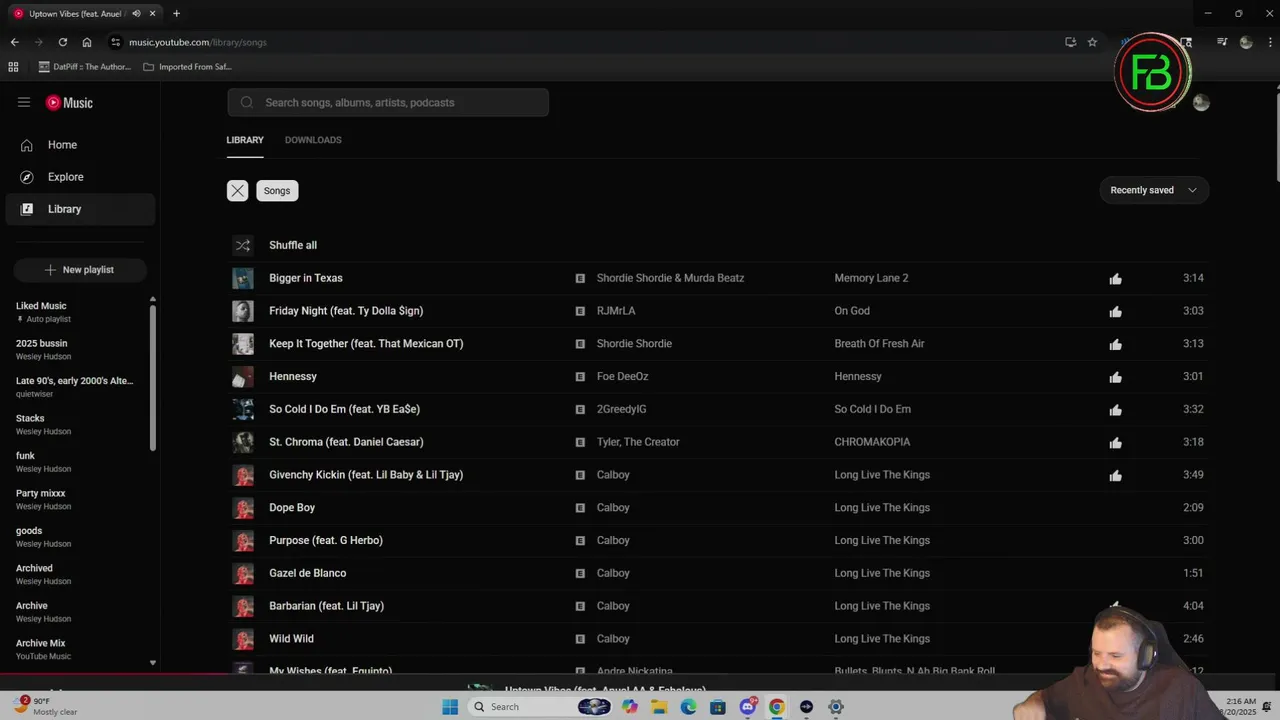Toggle like on Keep It Together
The width and height of the screenshot is (1280, 720).
pyautogui.click(x=1115, y=344)
